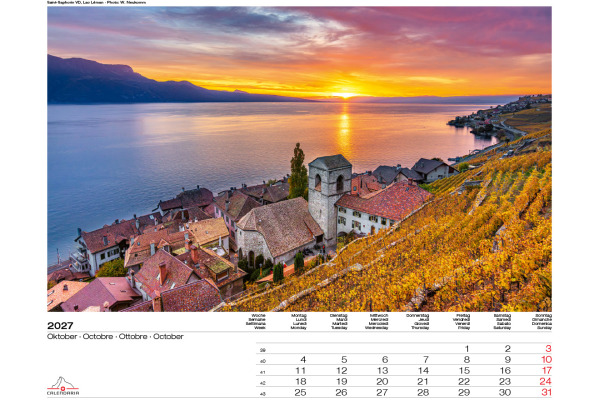Screen dimensions: 600x400
Task: Click the Sonntag / Sunday column header
Action: tap(542, 322)
